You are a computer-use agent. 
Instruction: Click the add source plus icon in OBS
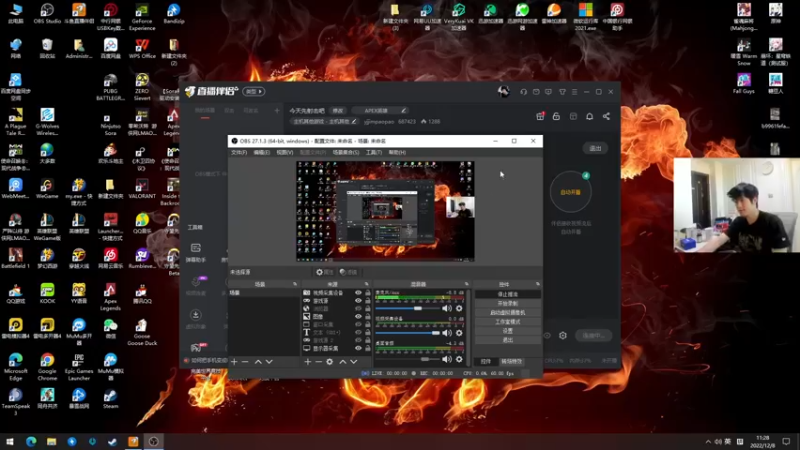[x=308, y=362]
